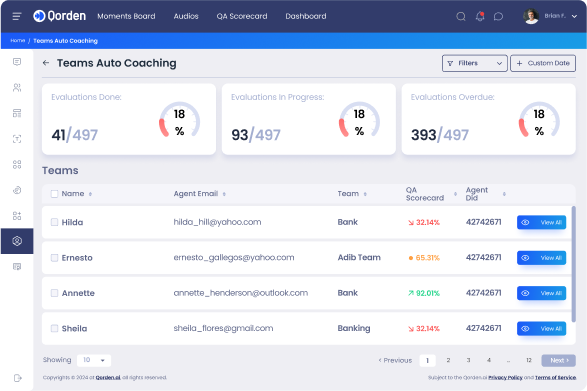Screen dimensions: 587x391
Task: Click the 92.01% scorecard value
Action: point(428,293)
